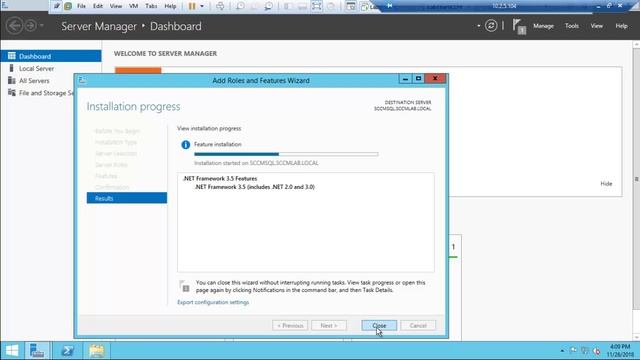Close the wizard with the red X
Screen dimensions: 640x360
(x=436, y=78)
